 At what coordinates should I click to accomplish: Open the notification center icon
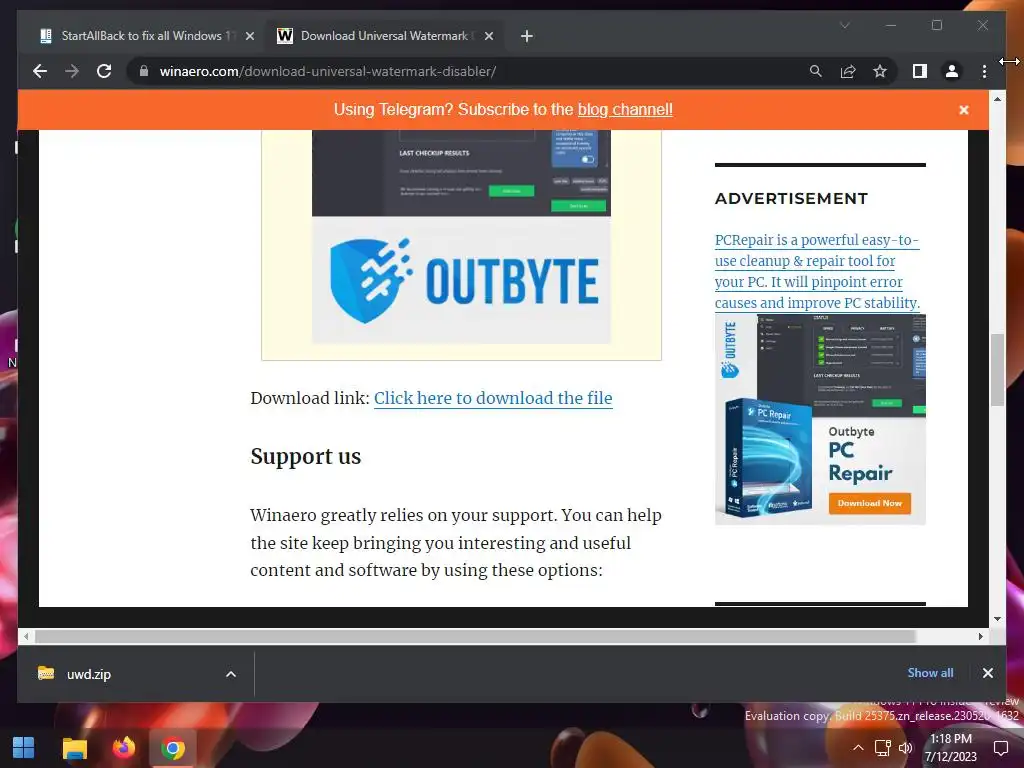click(x=1000, y=748)
